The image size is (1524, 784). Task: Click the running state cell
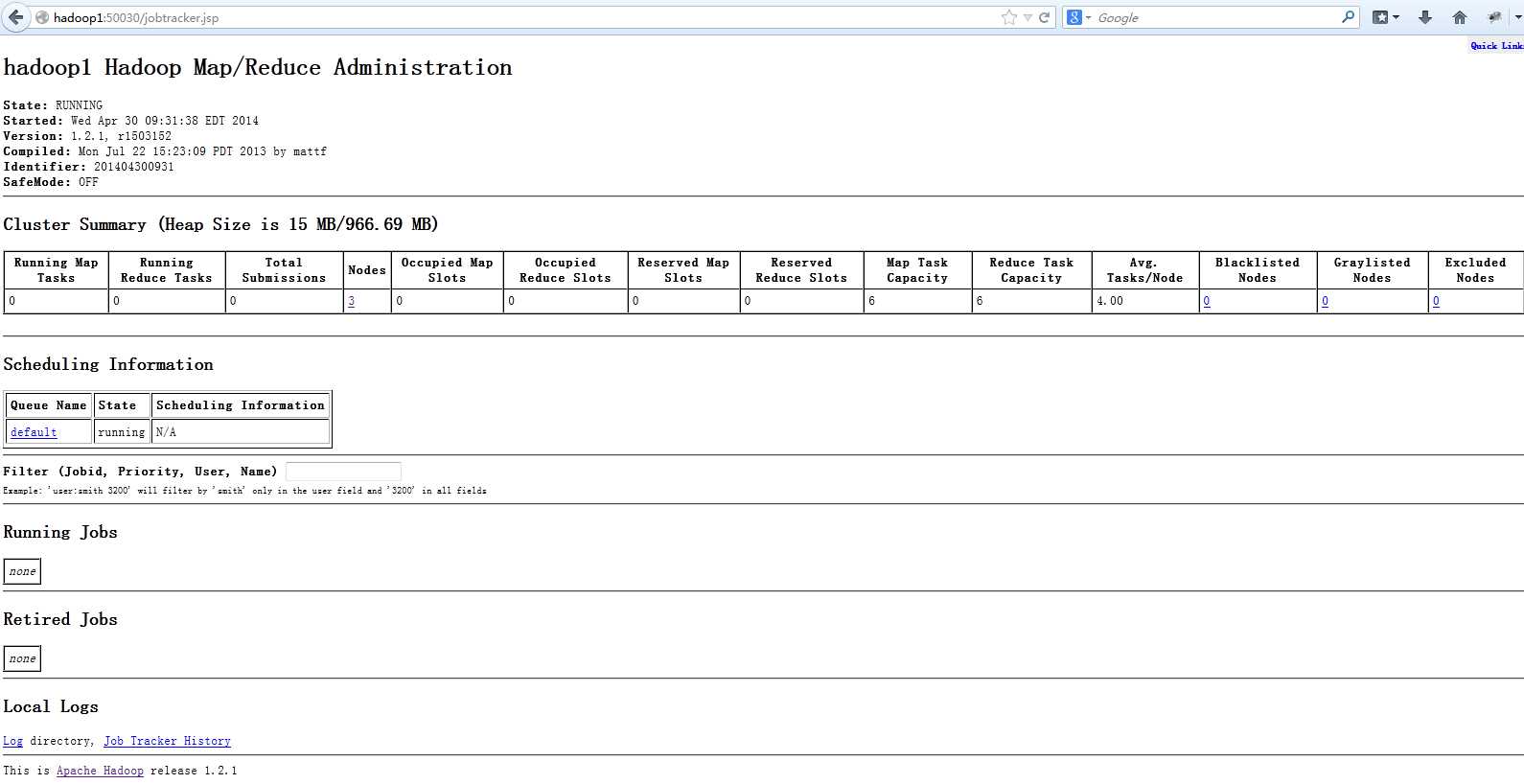[x=122, y=432]
